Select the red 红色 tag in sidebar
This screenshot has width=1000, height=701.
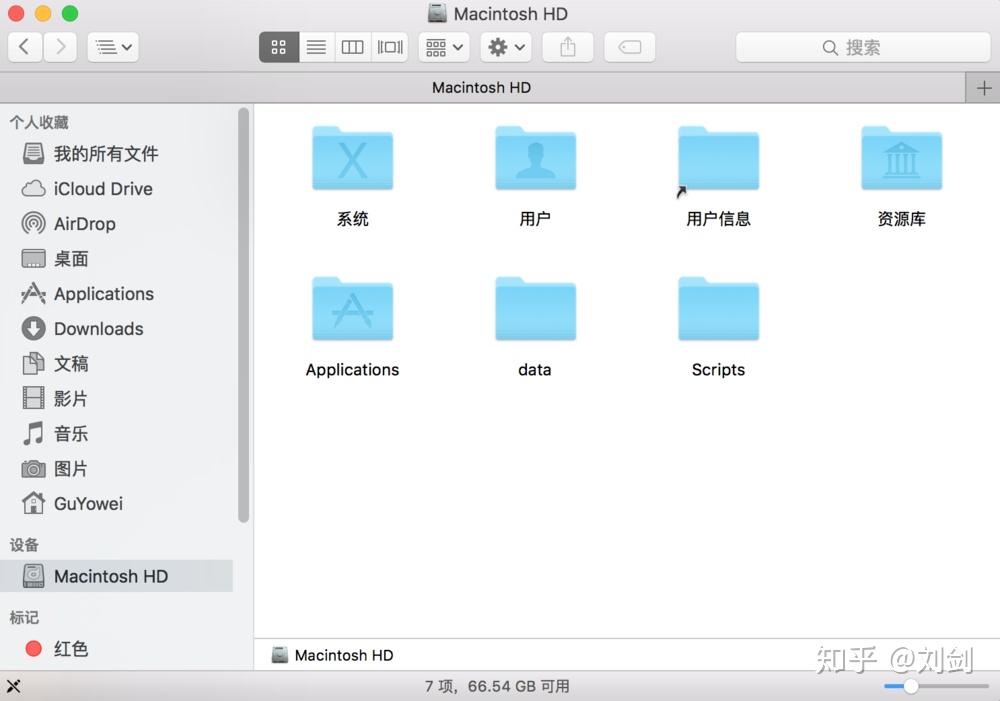71,648
